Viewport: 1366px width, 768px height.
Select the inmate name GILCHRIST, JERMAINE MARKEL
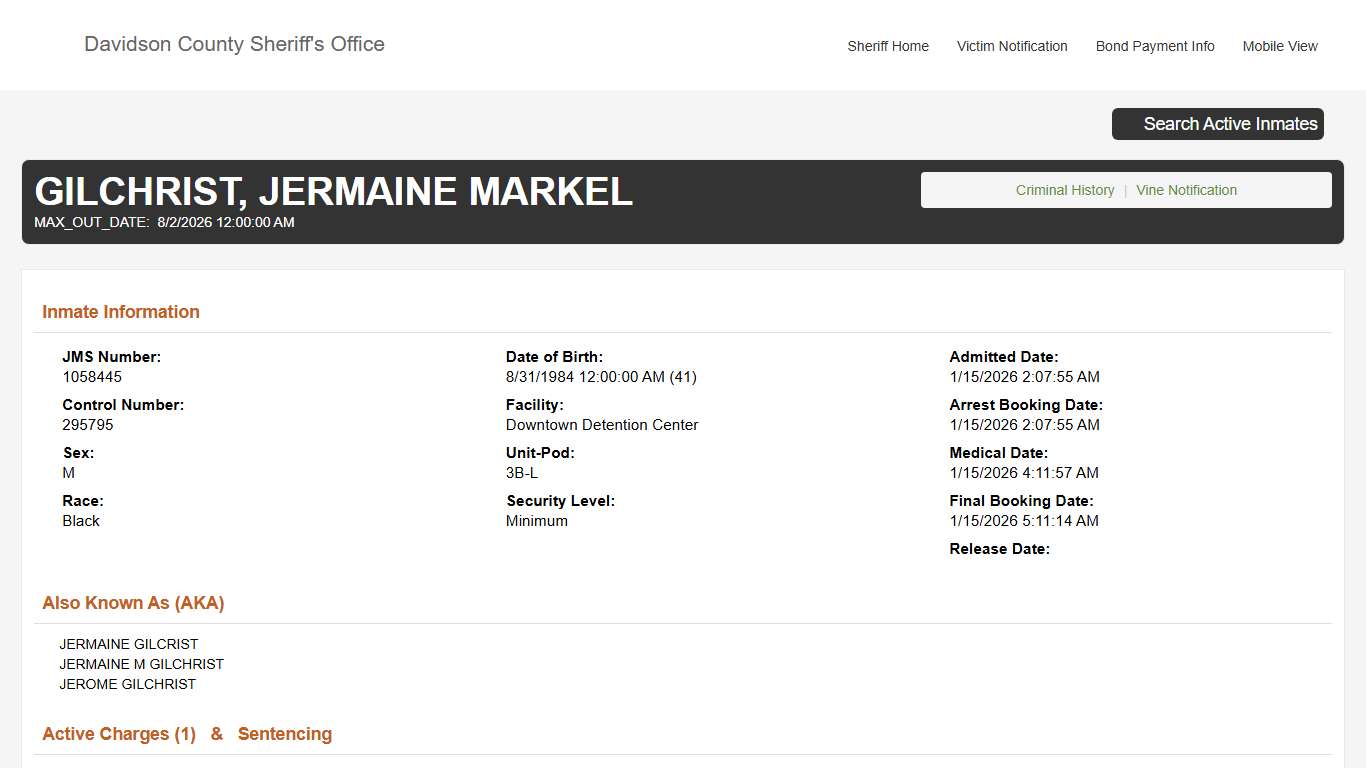(x=333, y=191)
